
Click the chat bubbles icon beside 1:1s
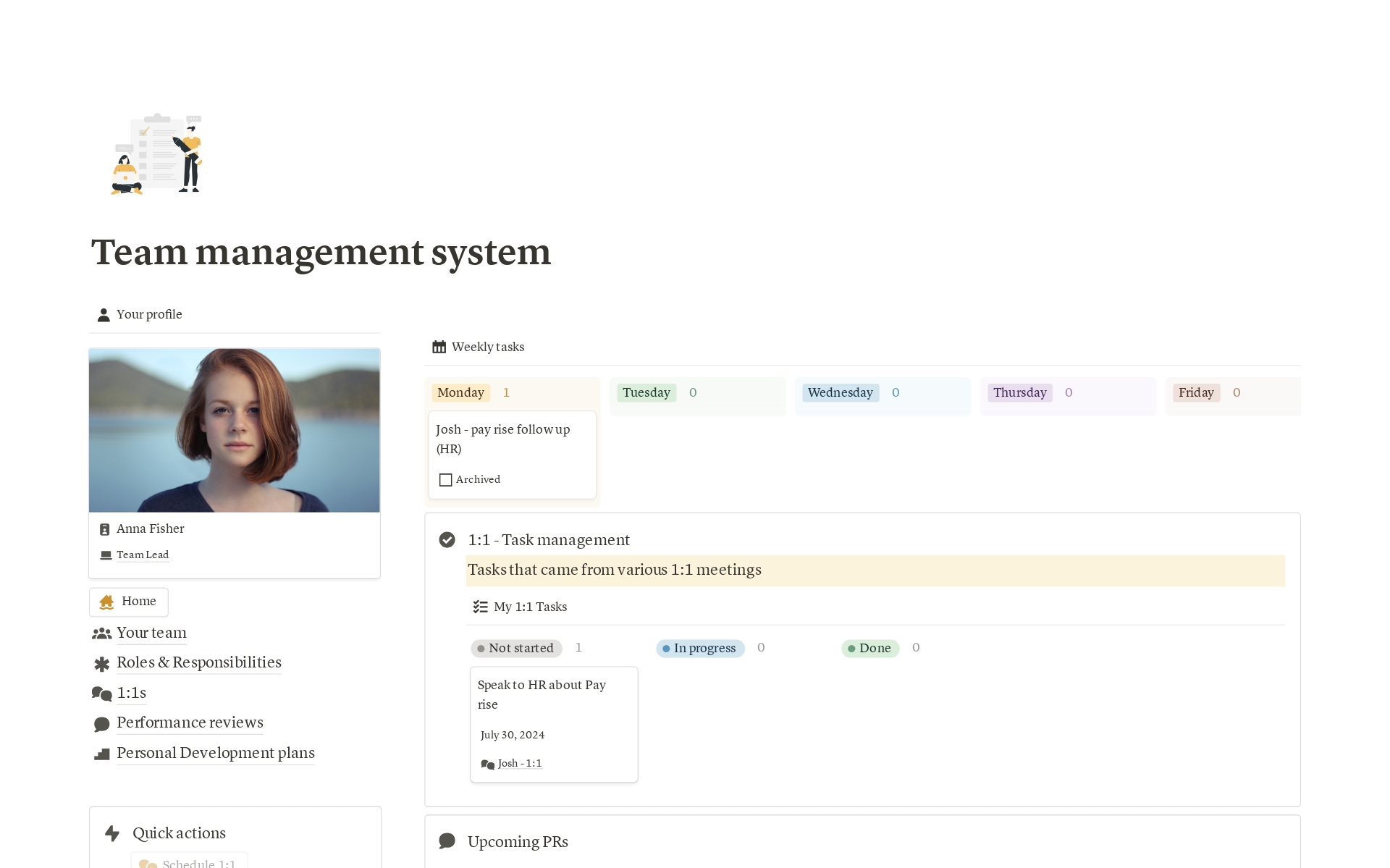point(101,694)
